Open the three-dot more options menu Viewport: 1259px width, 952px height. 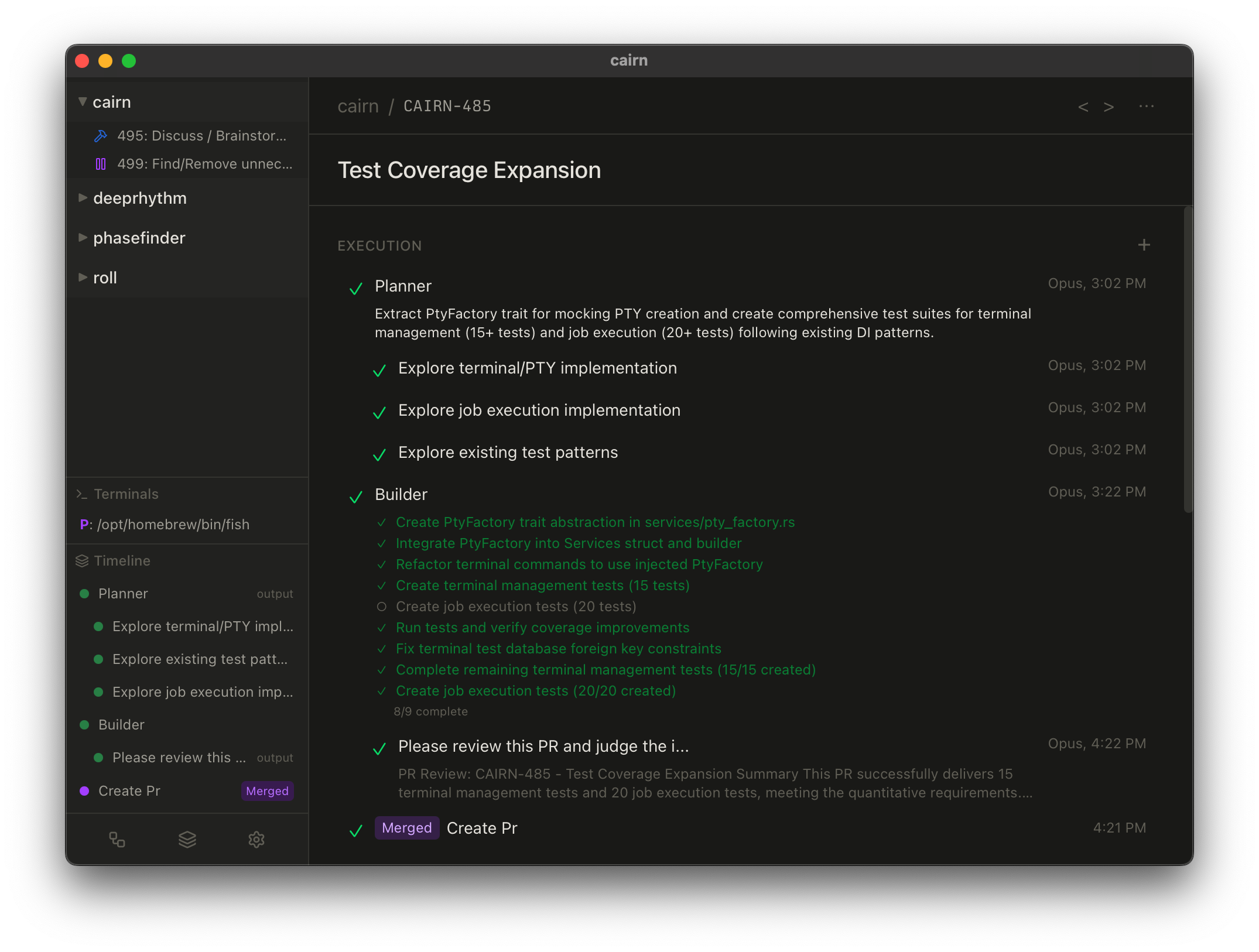(1146, 107)
